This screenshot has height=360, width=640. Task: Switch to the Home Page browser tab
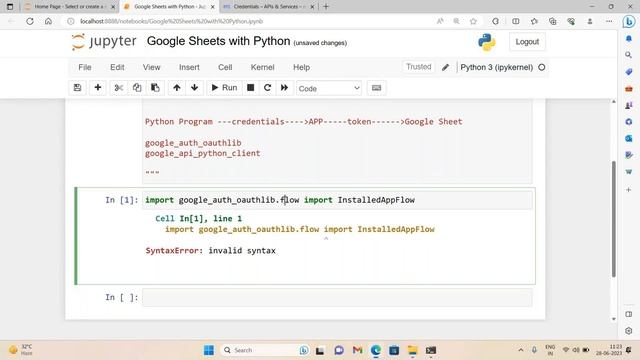(x=69, y=7)
